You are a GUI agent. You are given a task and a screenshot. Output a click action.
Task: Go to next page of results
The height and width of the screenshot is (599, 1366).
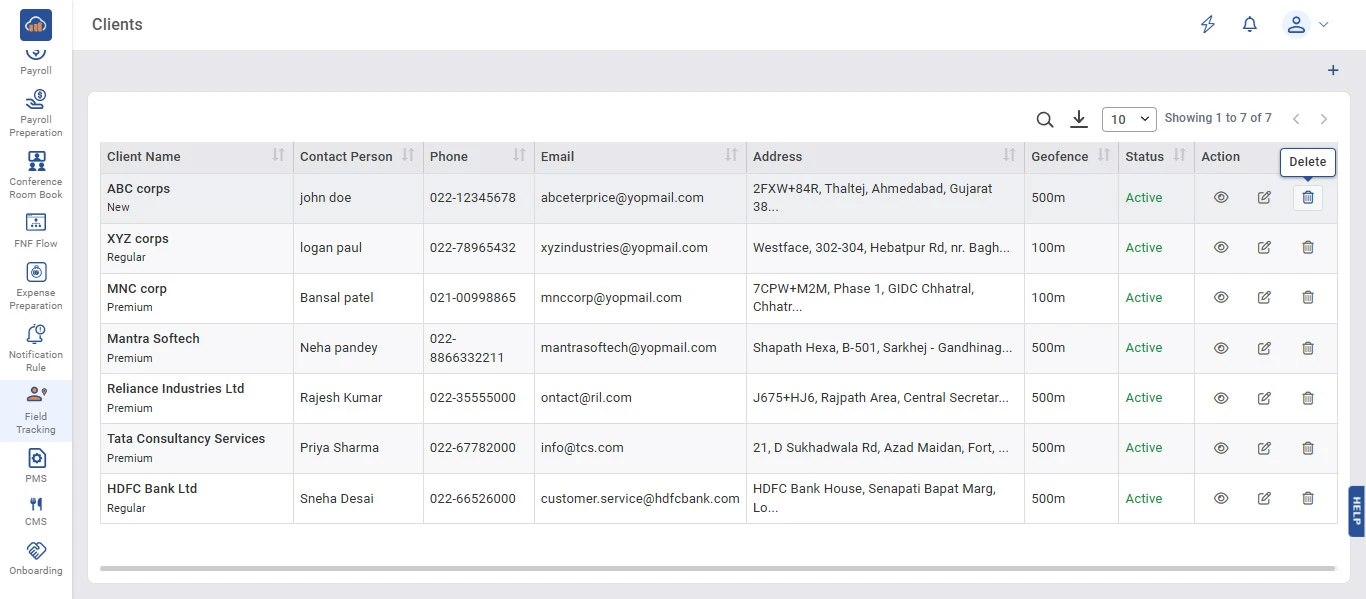point(1324,120)
